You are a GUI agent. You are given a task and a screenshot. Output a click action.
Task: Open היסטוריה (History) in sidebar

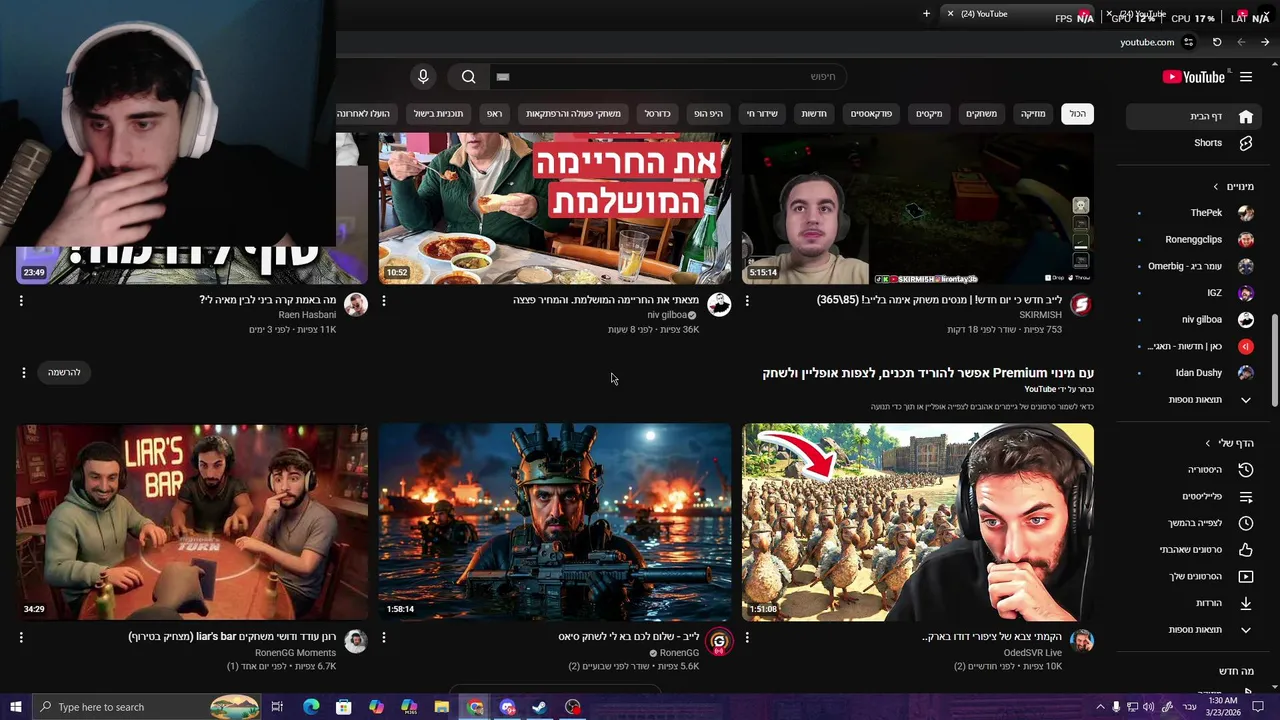(x=1193, y=470)
